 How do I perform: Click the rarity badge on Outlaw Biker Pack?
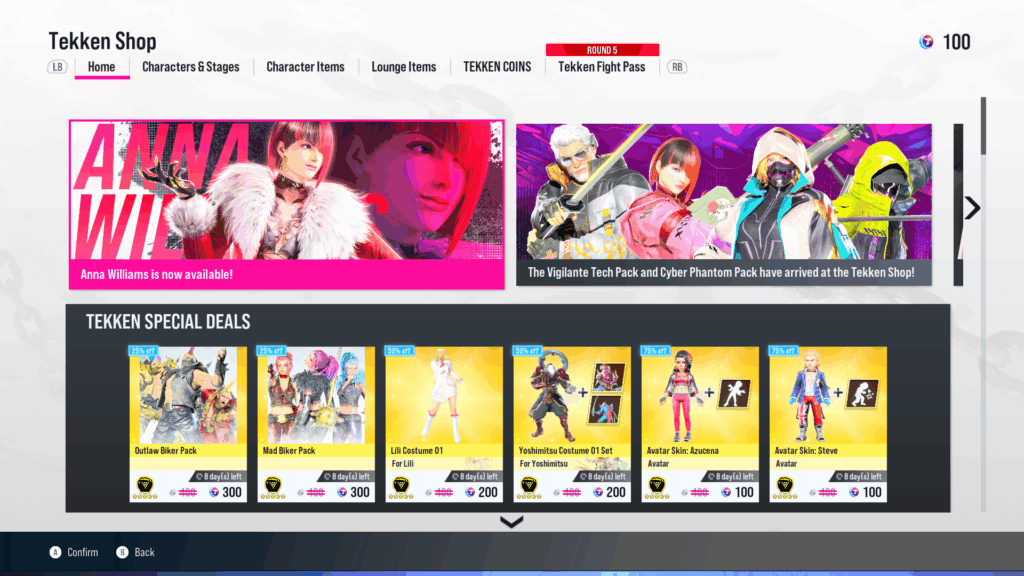tap(145, 487)
